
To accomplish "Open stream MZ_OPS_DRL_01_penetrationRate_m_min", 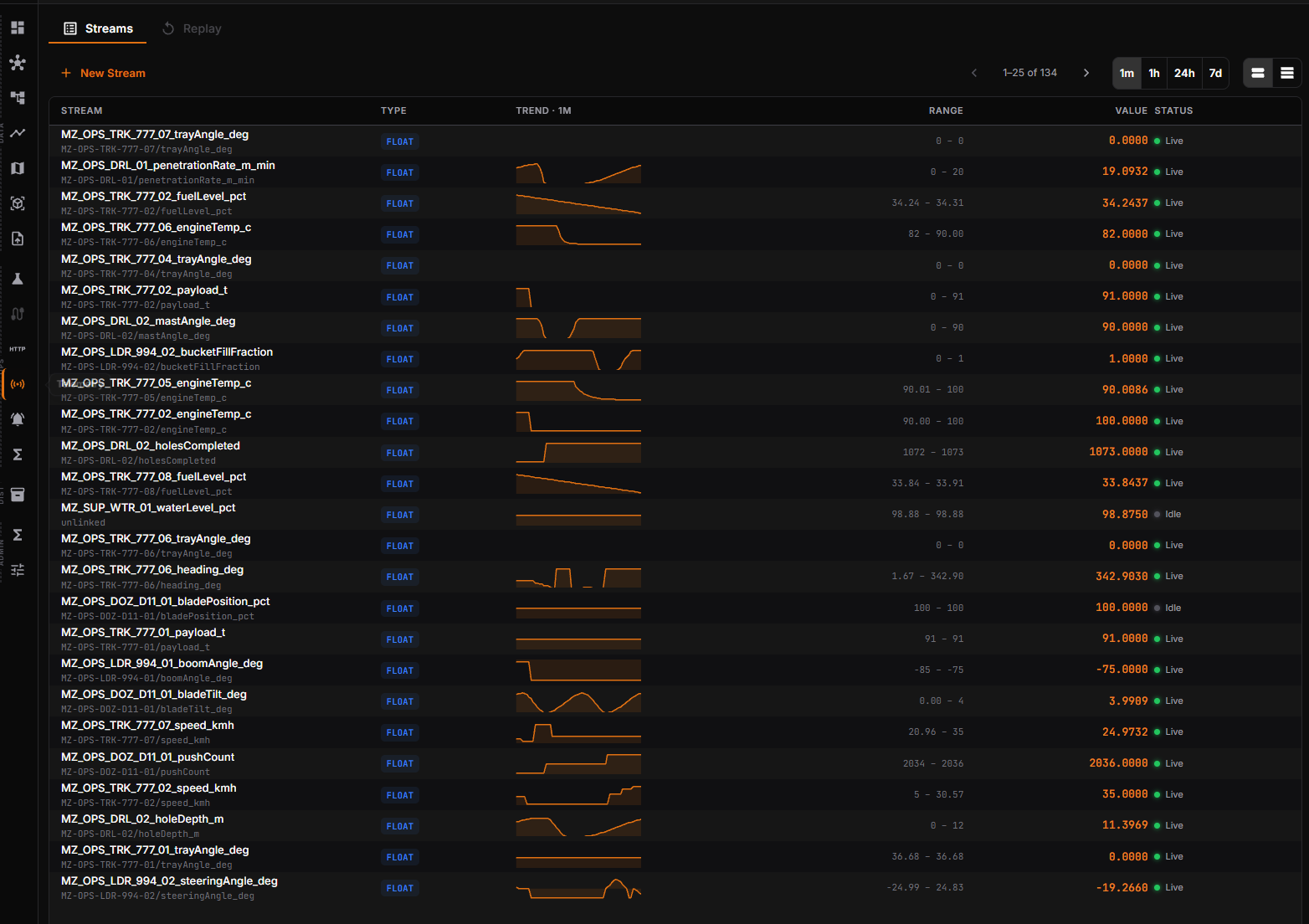I will 168,165.
